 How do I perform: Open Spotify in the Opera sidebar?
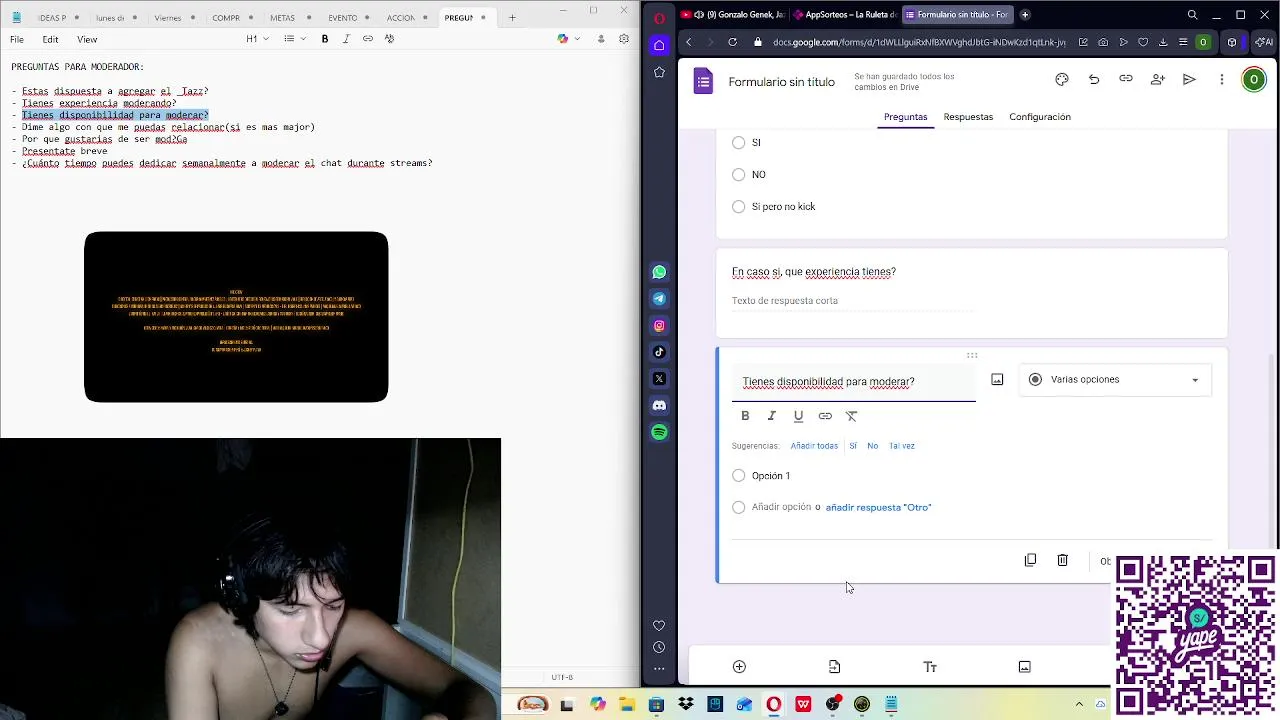pos(659,432)
